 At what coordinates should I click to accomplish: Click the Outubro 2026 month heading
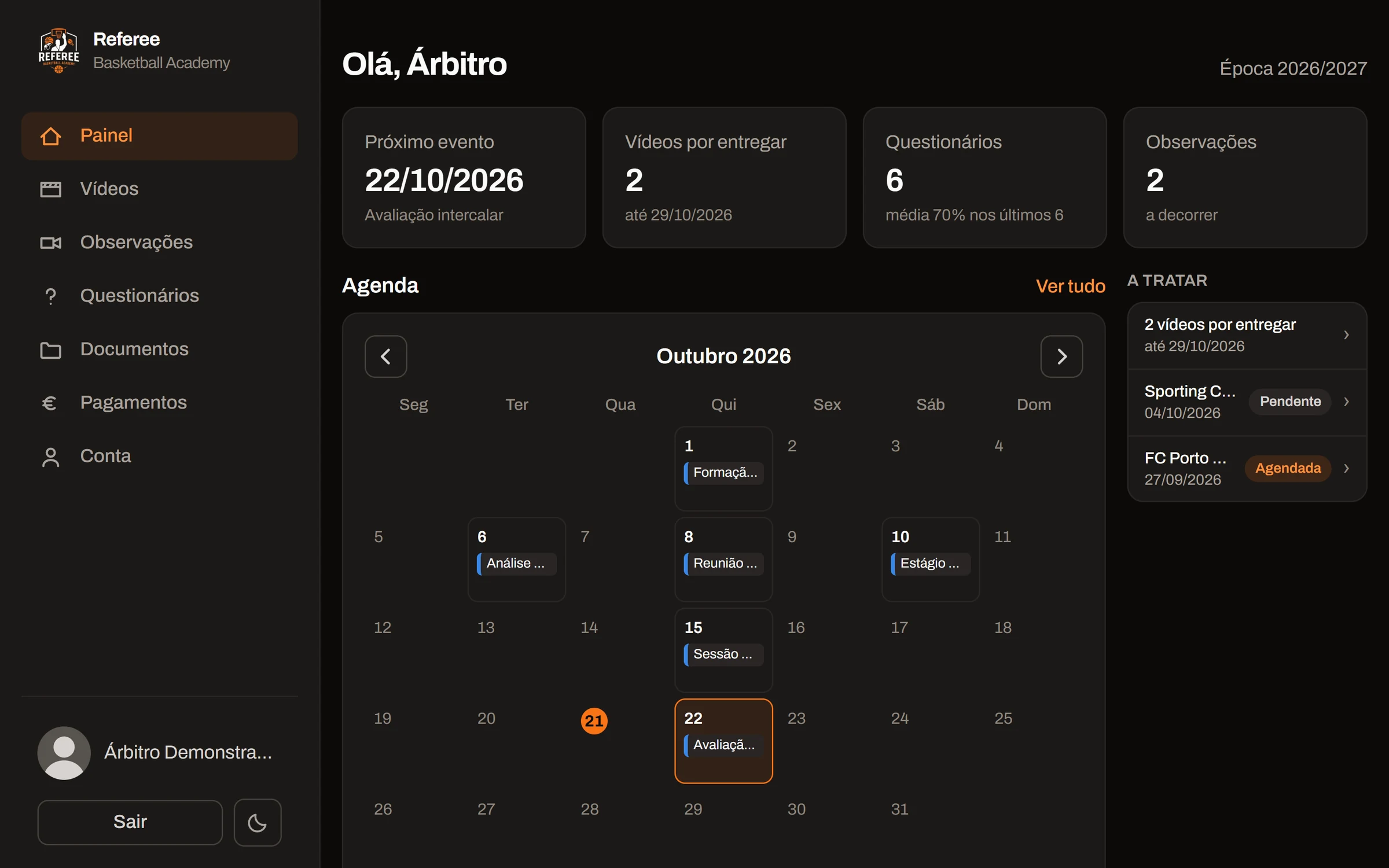[723, 356]
